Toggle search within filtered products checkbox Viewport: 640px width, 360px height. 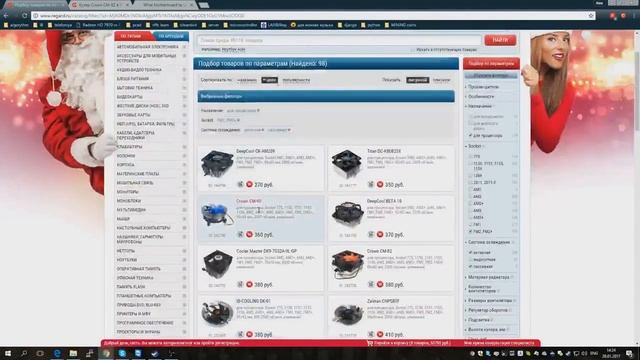pyautogui.click(x=412, y=50)
